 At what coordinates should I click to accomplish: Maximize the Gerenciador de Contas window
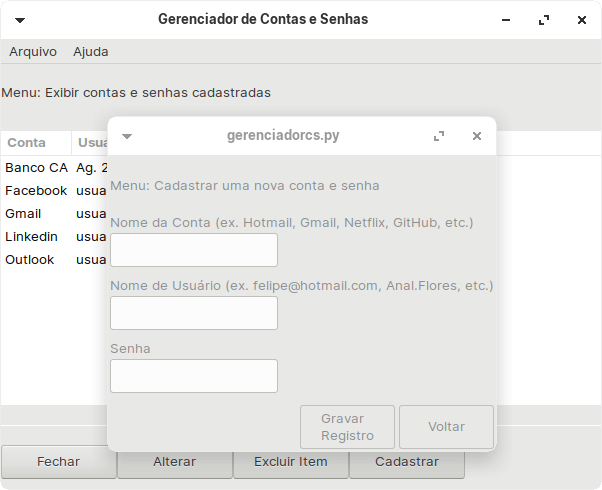[544, 20]
